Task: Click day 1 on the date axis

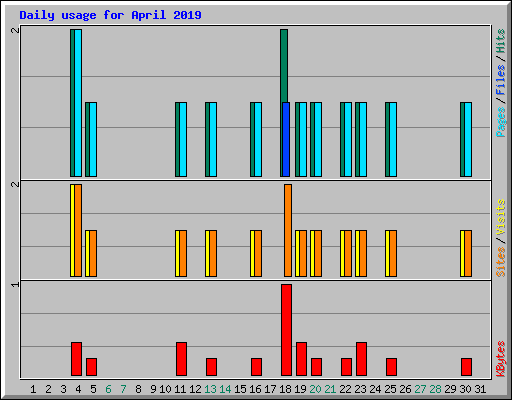Action: (x=33, y=389)
